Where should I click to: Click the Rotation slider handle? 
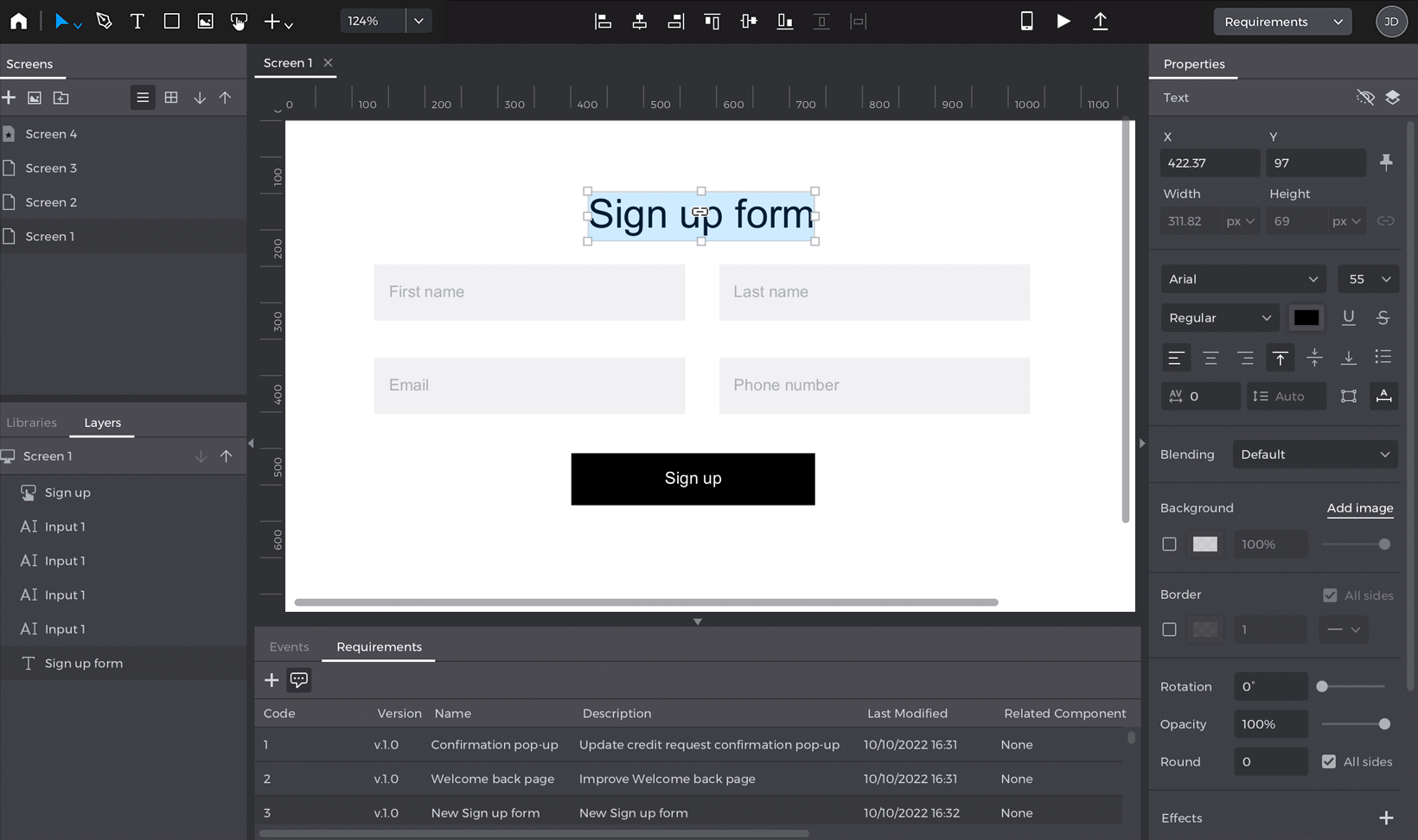[1322, 686]
